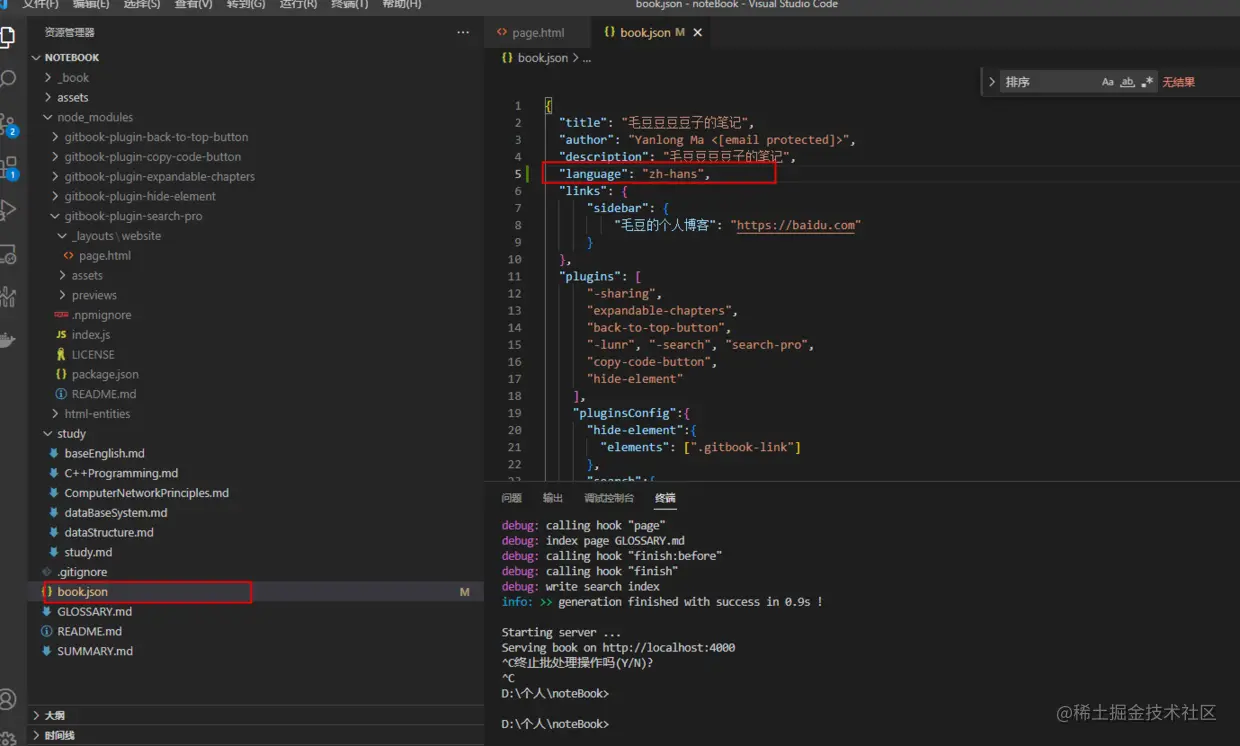Open the 编辑(E) menu
Screen dimensions: 1240x746
coord(91,4)
